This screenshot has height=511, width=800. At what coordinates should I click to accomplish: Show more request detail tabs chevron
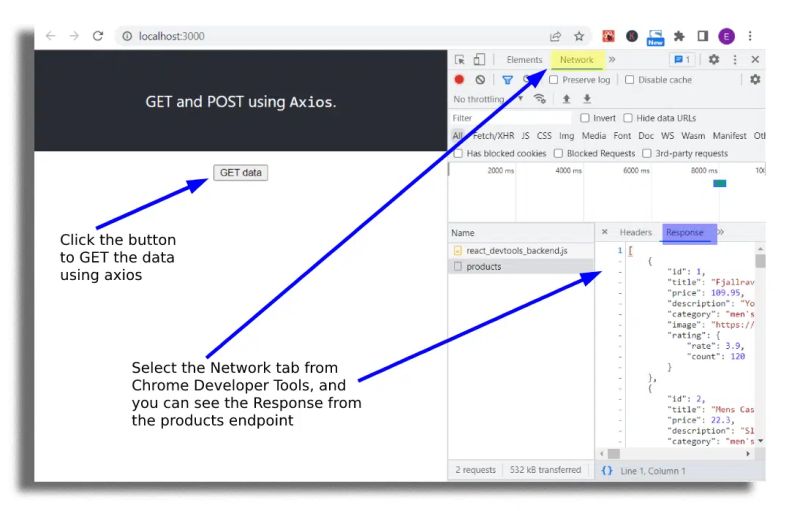[x=721, y=232]
